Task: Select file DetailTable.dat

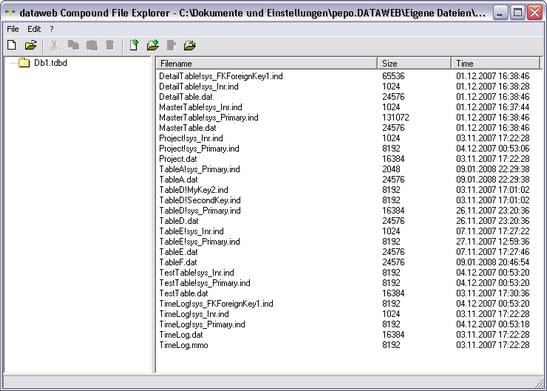Action: coord(186,97)
